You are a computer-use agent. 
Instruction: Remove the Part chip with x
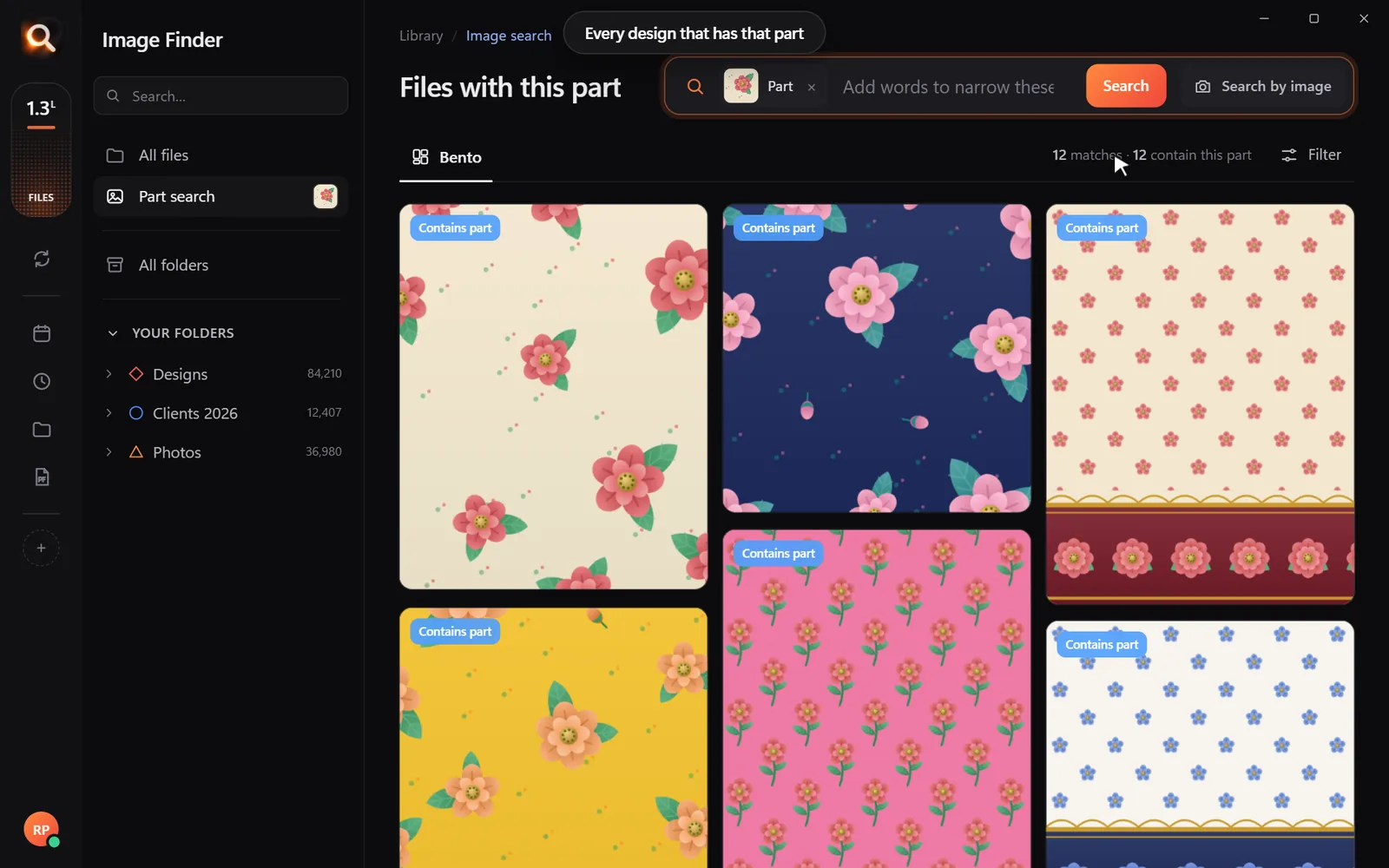(812, 87)
